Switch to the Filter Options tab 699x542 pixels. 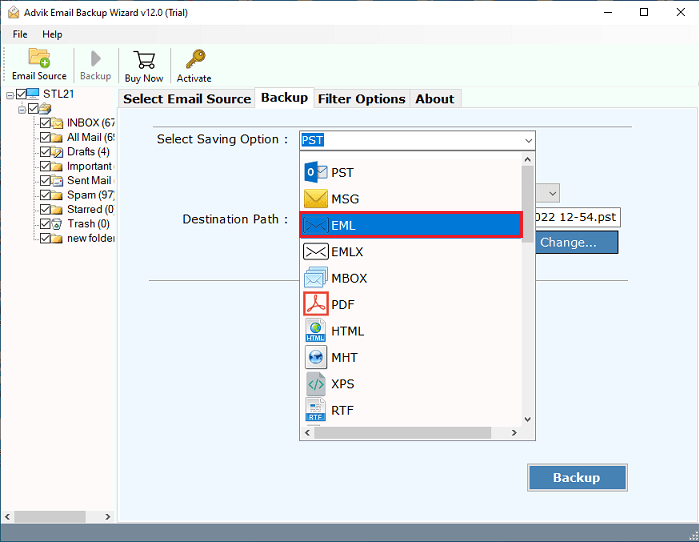click(x=362, y=99)
